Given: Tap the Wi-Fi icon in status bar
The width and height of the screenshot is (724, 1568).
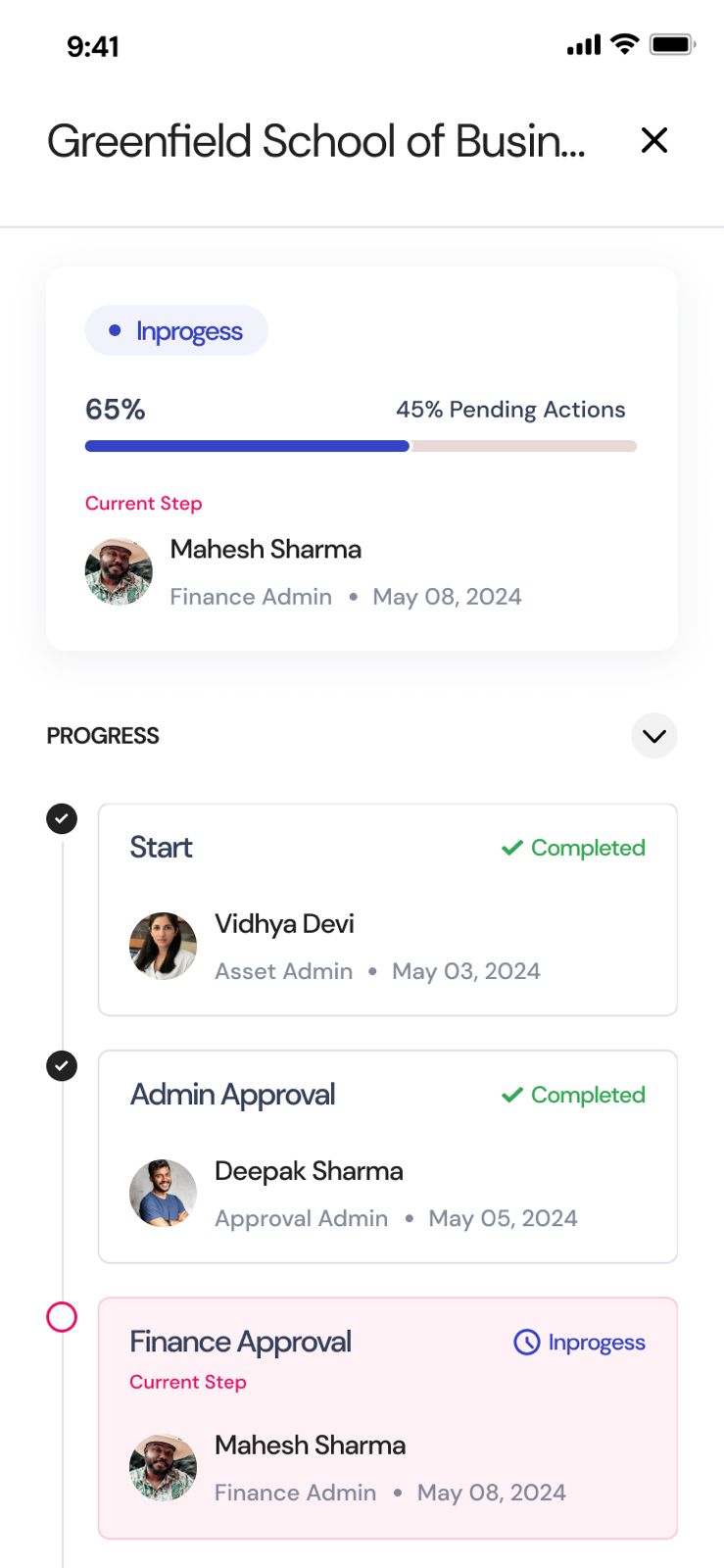Looking at the screenshot, I should [x=624, y=44].
